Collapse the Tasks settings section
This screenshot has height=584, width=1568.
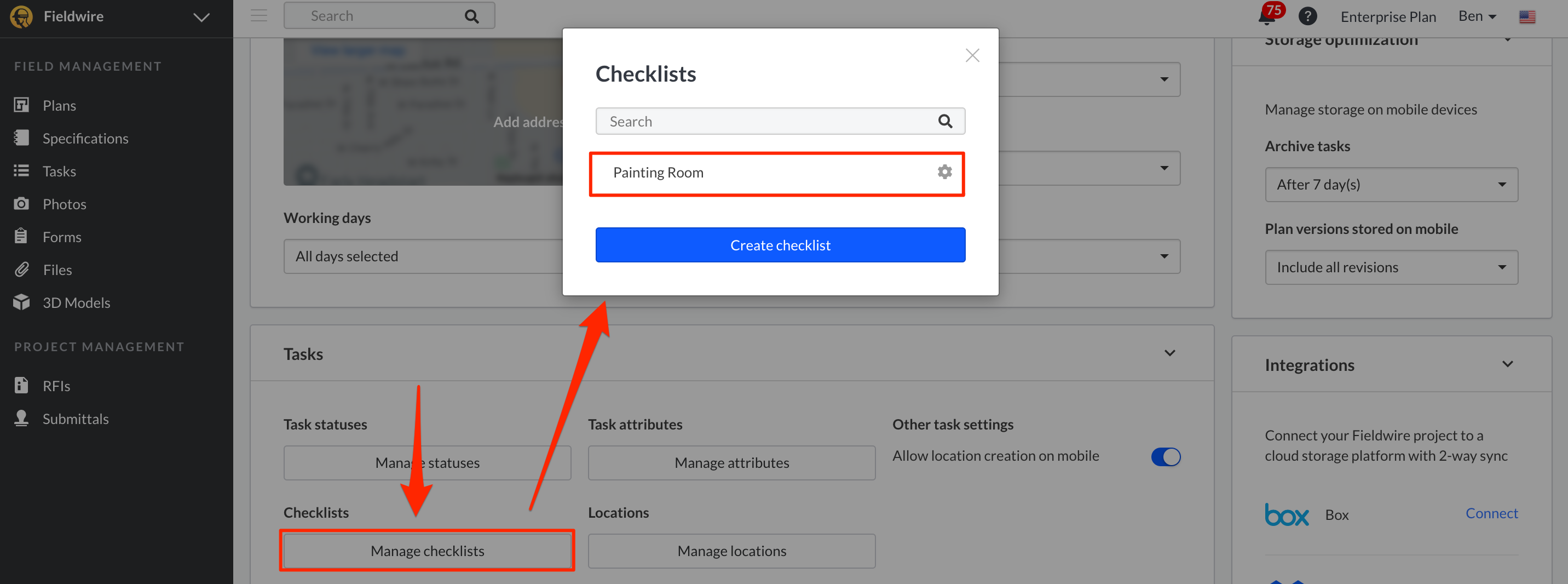point(1169,353)
